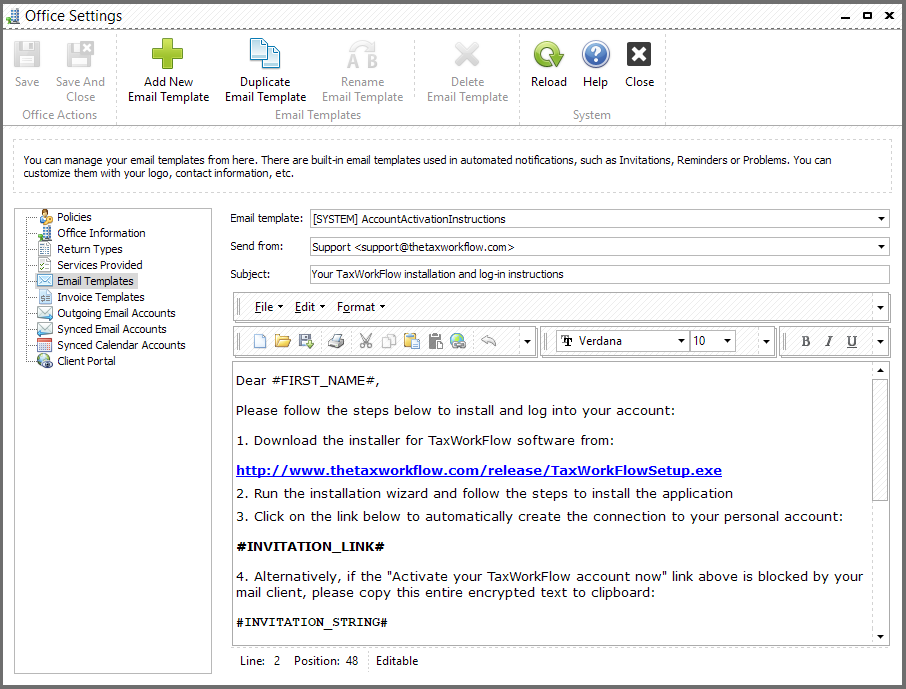The image size is (906, 689).
Task: Open the Send from dropdown
Action: (x=881, y=247)
